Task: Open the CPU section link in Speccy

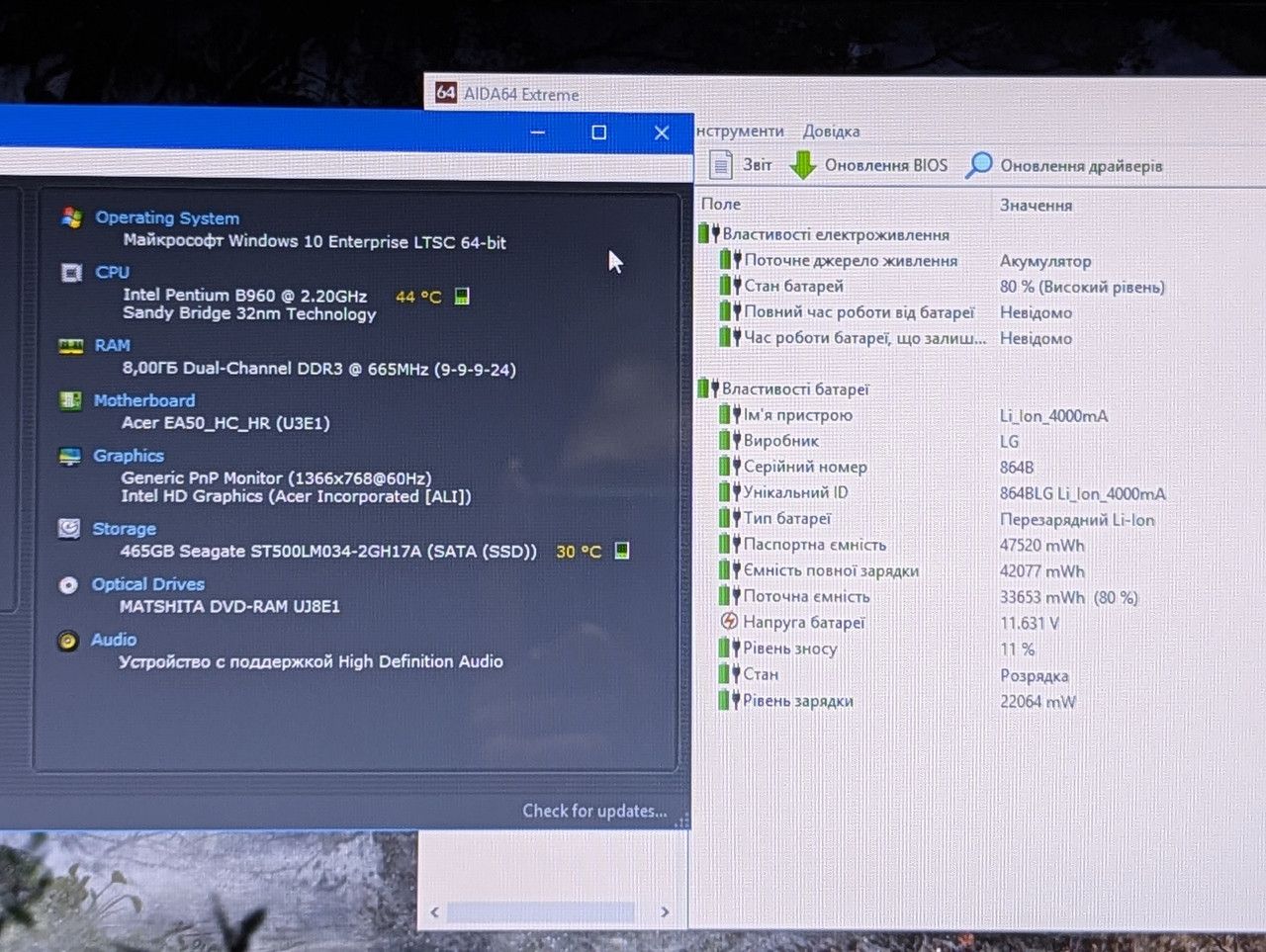Action: pyautogui.click(x=112, y=272)
